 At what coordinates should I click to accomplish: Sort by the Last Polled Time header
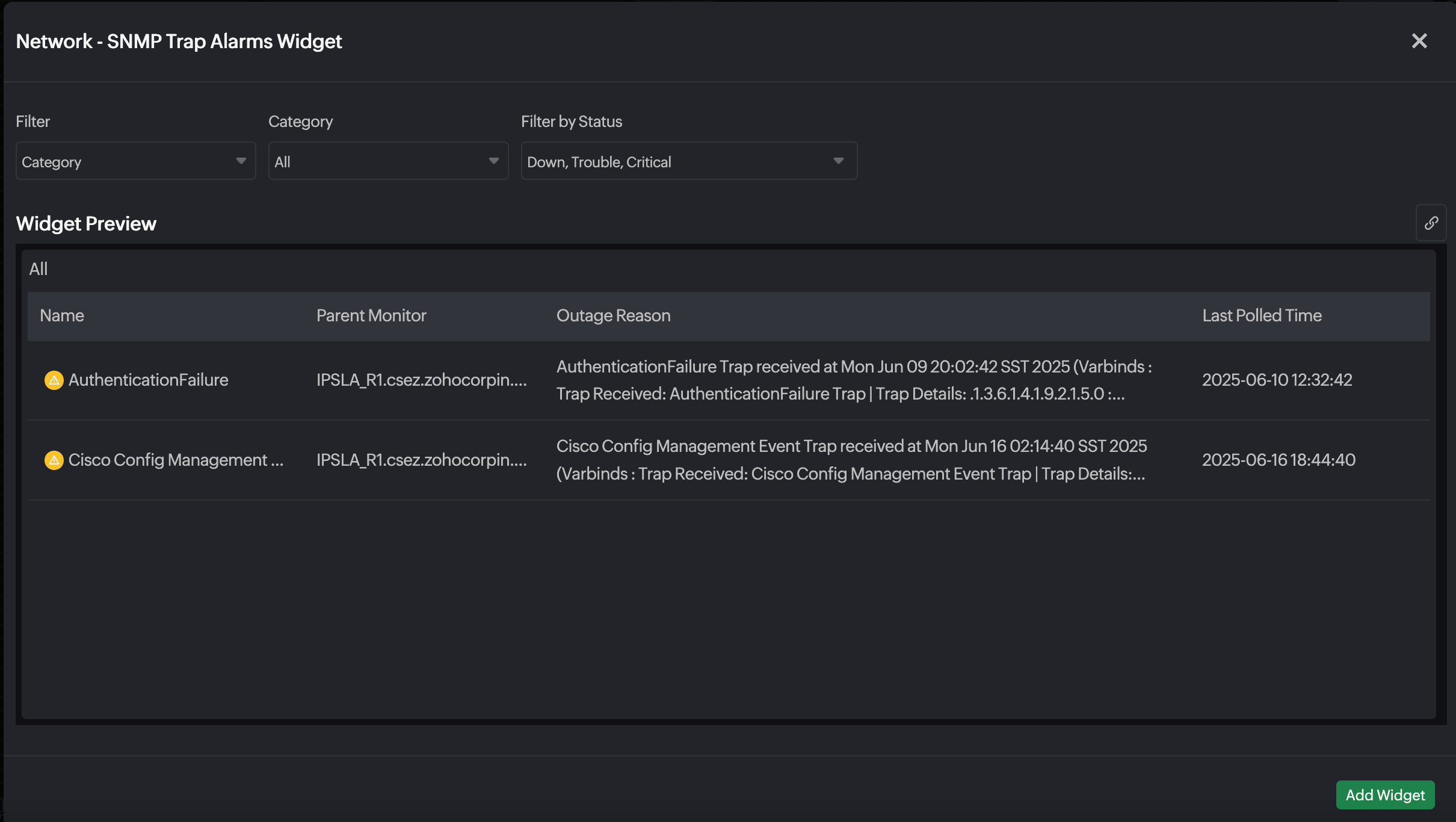pyautogui.click(x=1262, y=316)
